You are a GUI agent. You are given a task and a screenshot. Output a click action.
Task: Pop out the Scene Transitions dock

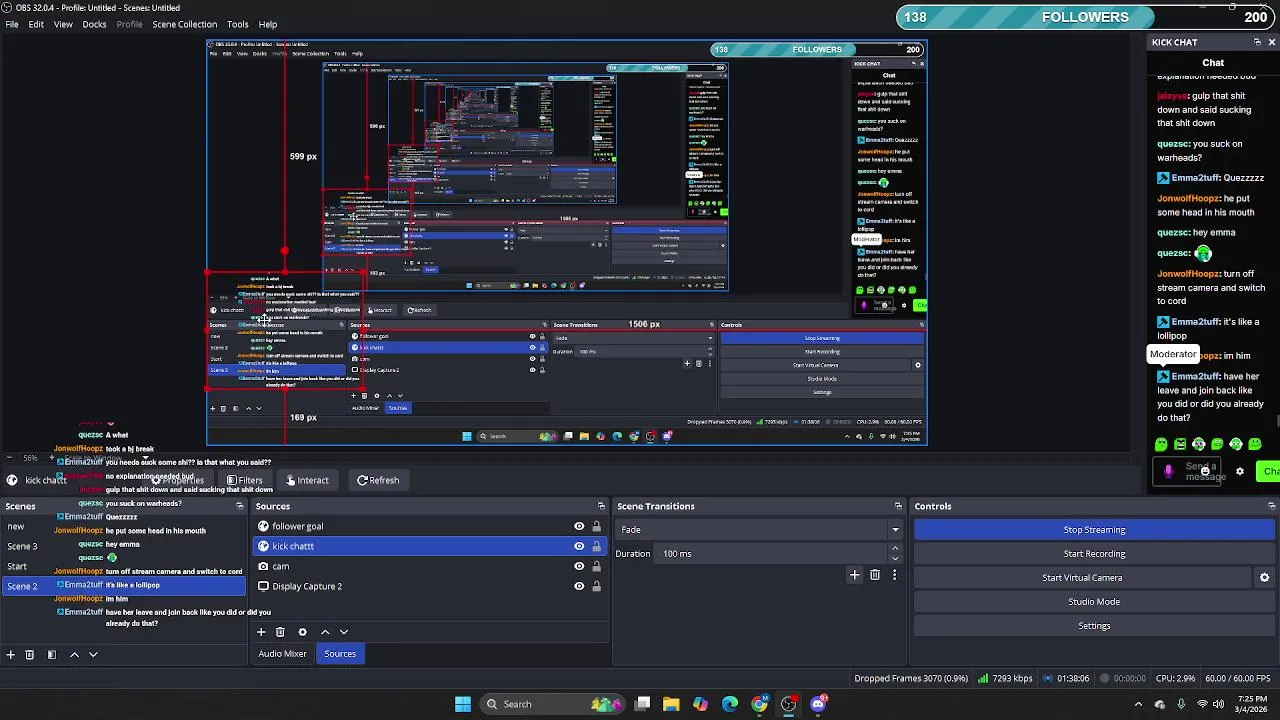898,506
